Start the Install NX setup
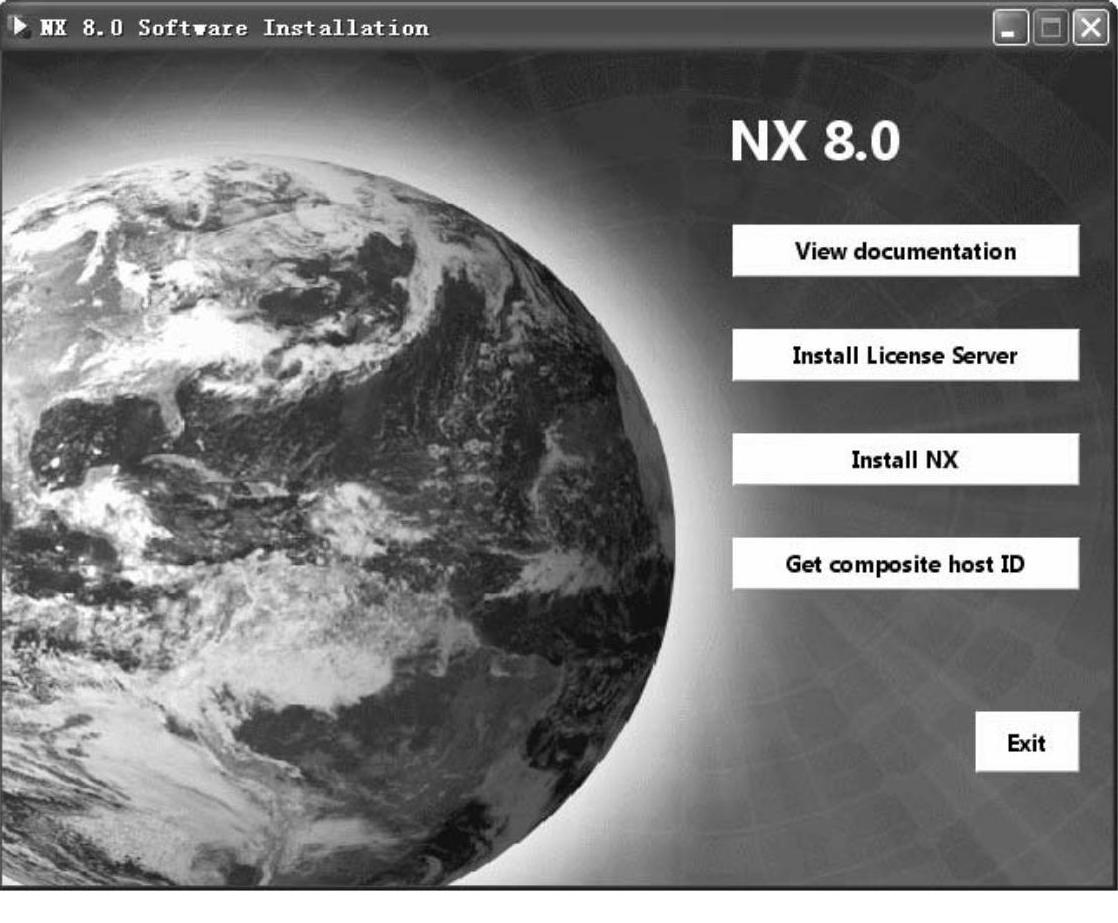The image size is (1118, 923). pyautogui.click(x=906, y=459)
